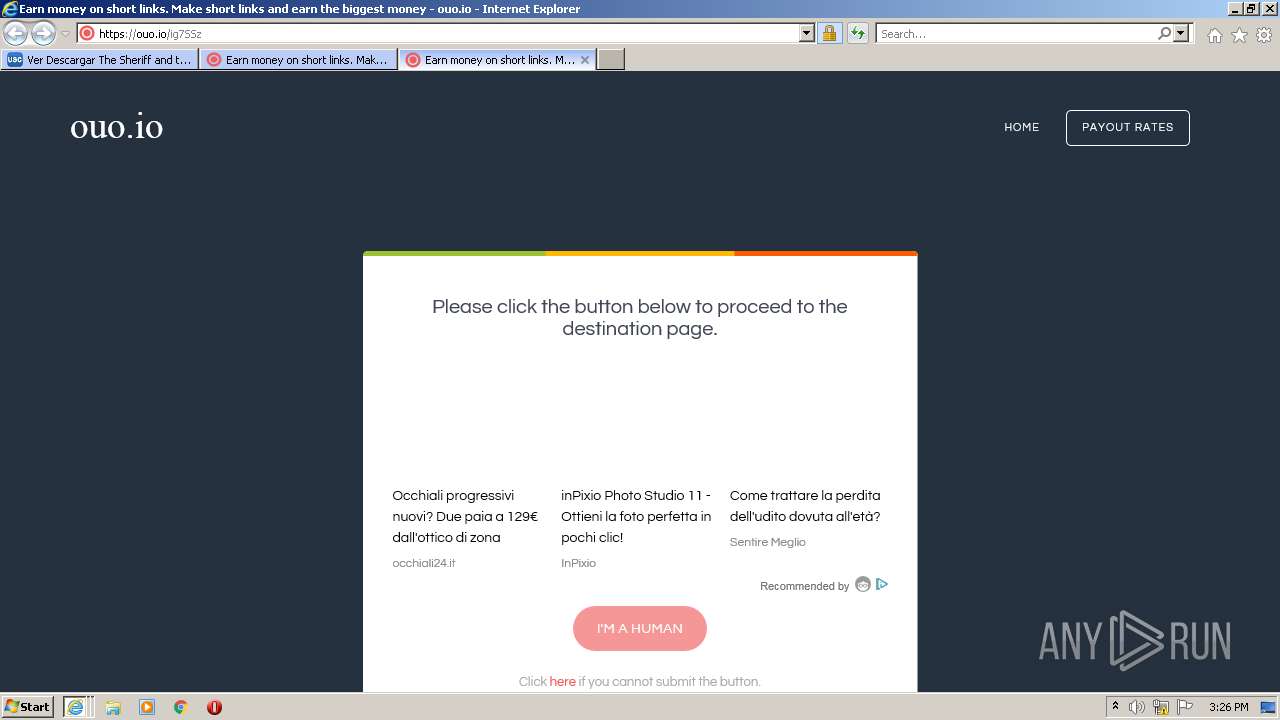Switch to second Earn money tab
This screenshot has width=1280, height=720.
tap(298, 60)
